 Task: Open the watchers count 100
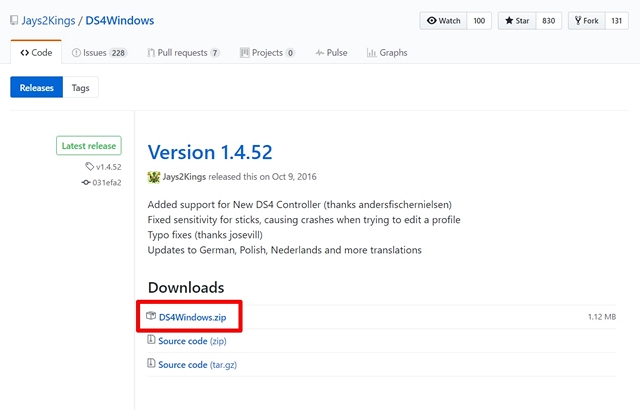tap(479, 21)
